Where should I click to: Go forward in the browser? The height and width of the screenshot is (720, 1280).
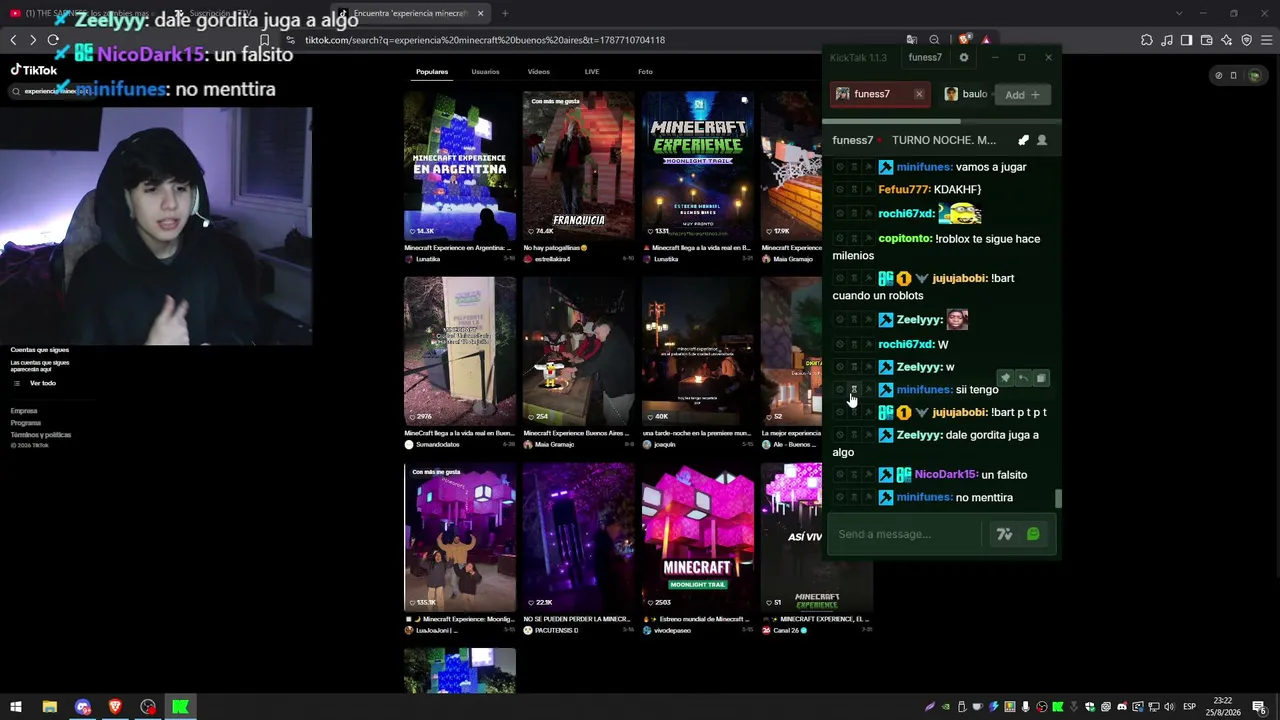[x=33, y=40]
